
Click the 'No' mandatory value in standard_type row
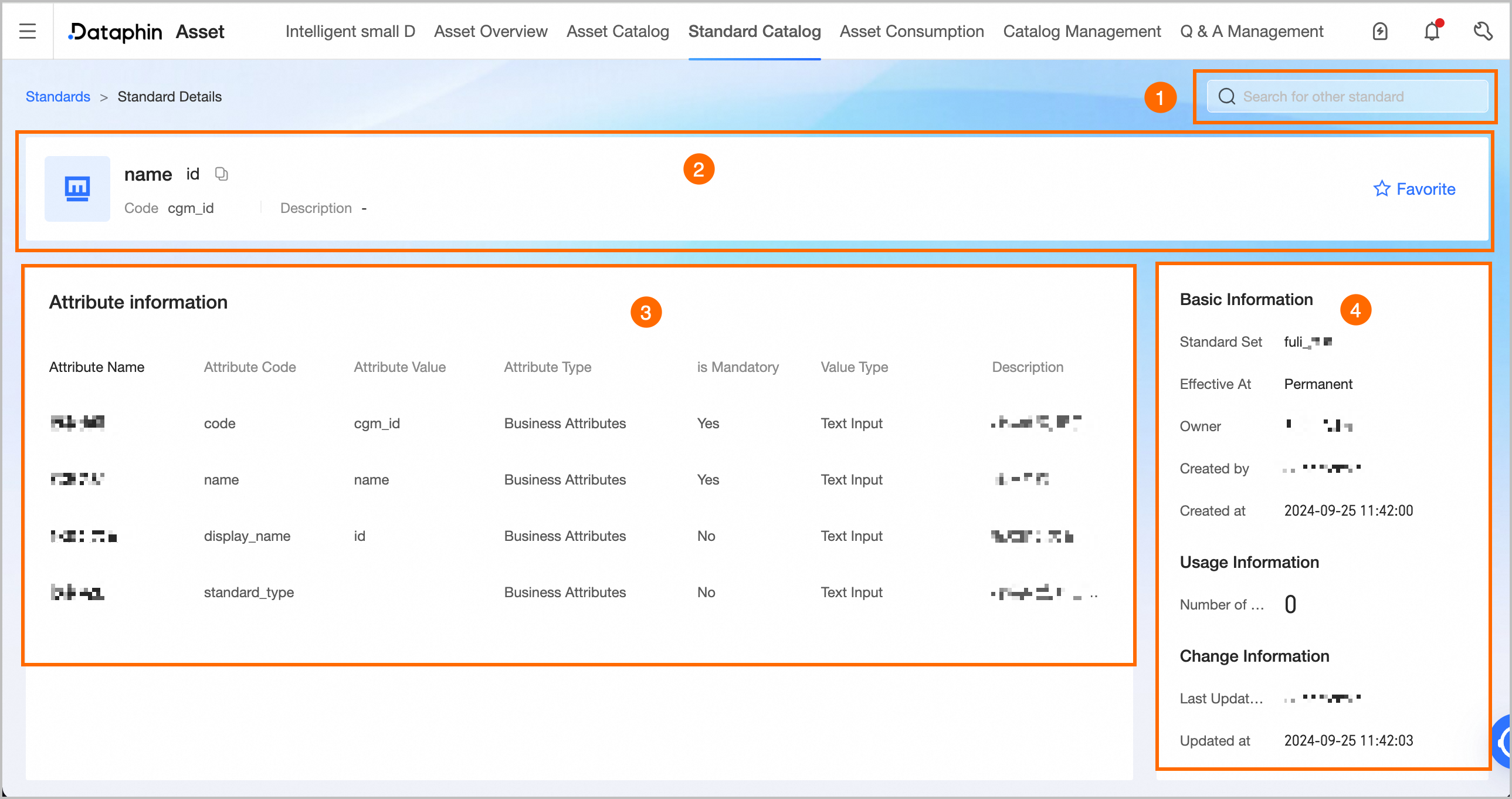706,593
